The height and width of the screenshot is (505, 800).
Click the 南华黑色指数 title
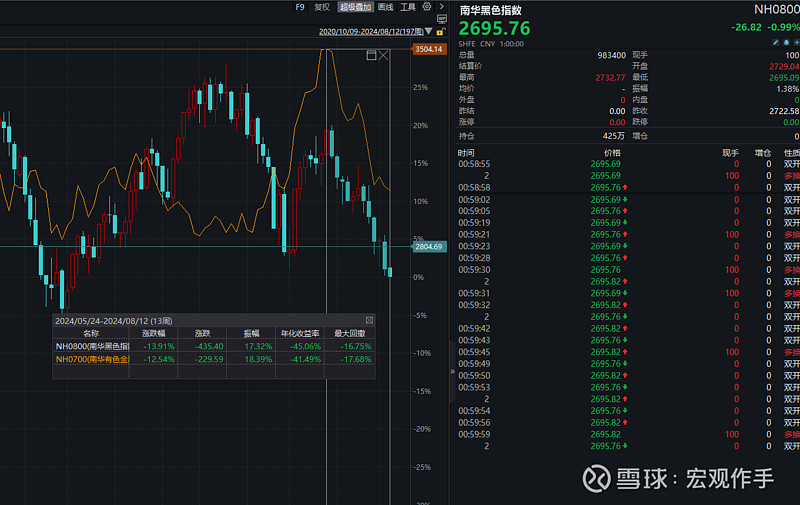tap(491, 10)
